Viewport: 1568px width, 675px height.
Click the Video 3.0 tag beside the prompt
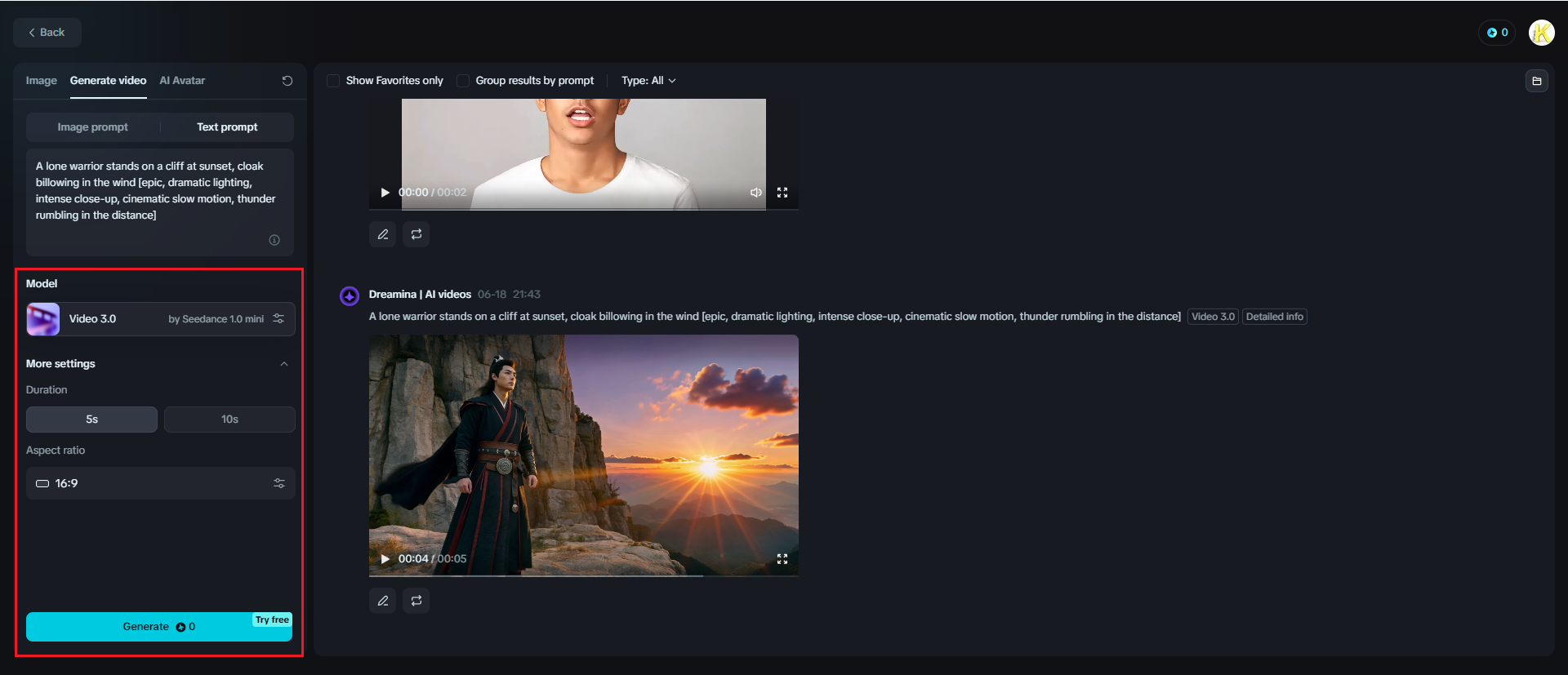coord(1213,317)
